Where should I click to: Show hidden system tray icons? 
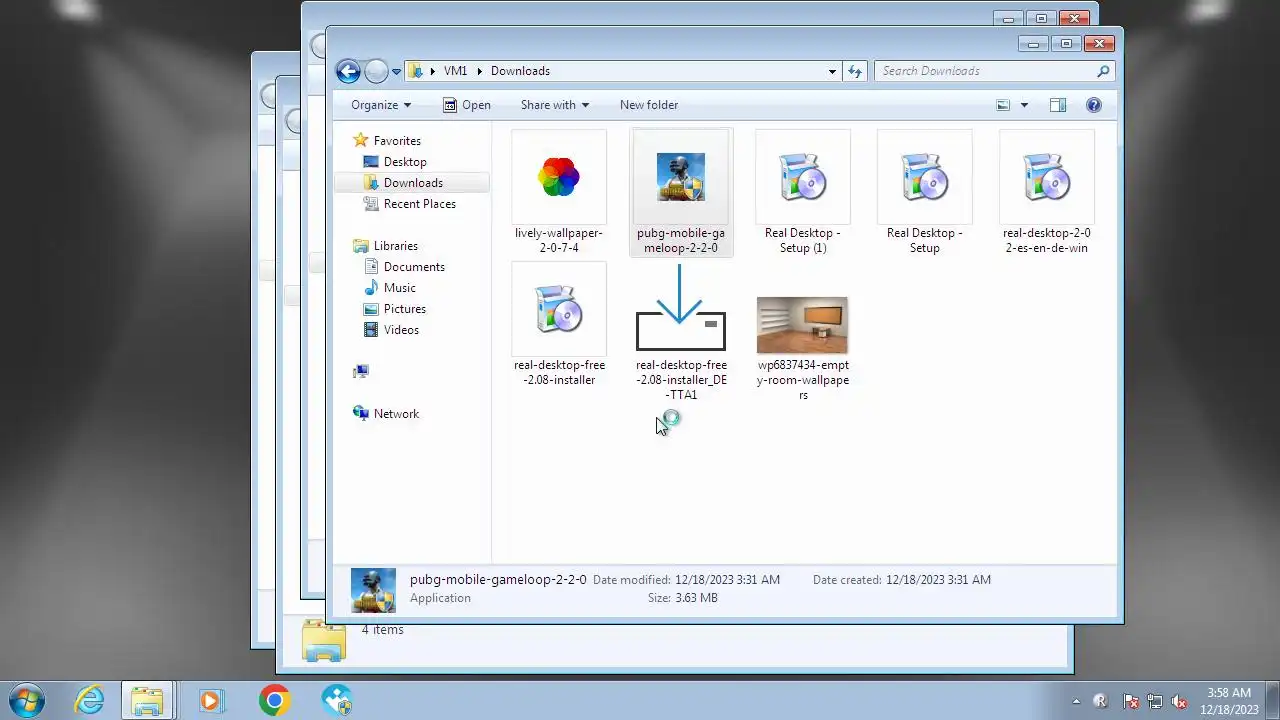pos(1076,702)
